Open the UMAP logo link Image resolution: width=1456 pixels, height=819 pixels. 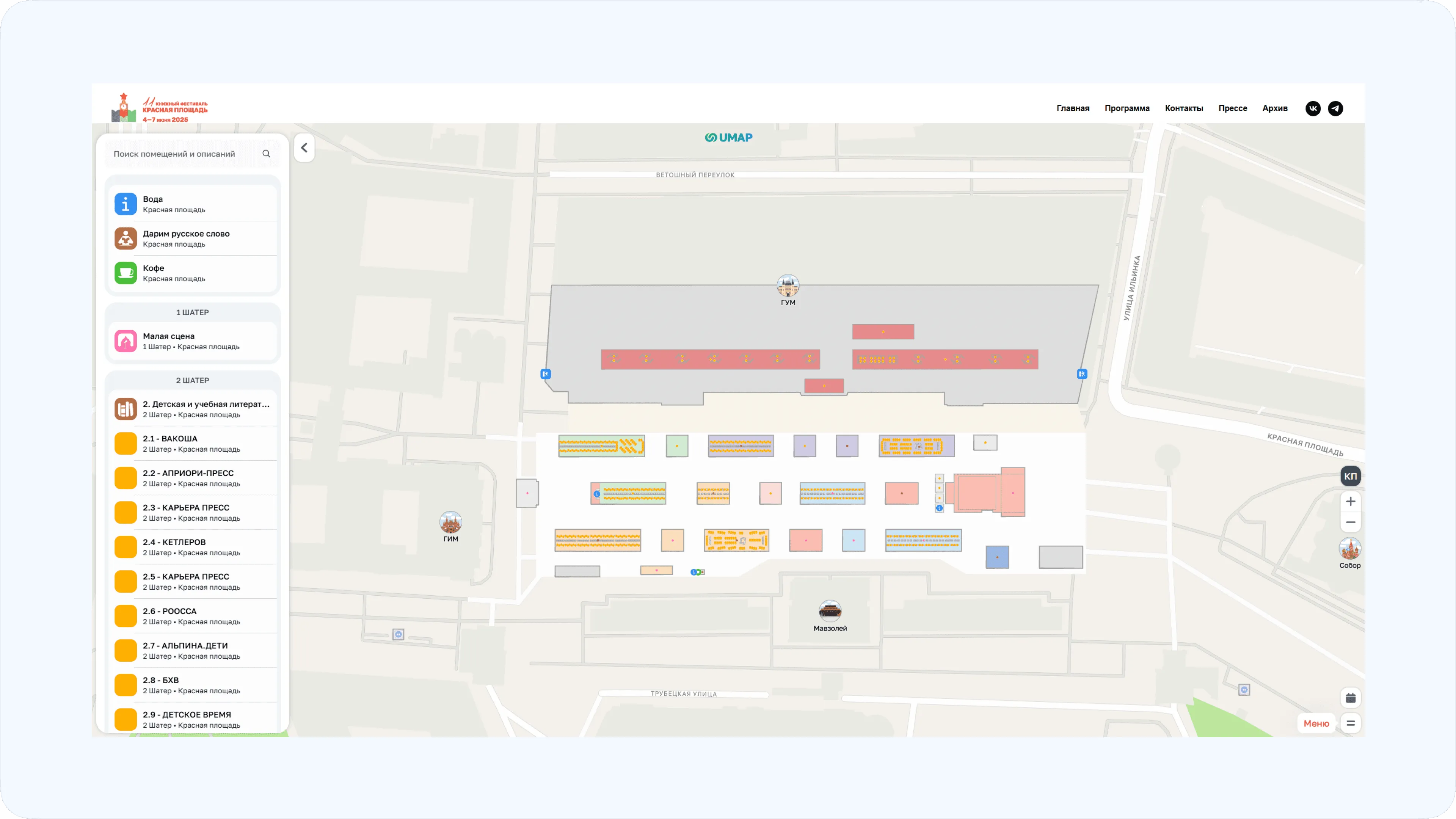[x=728, y=137]
